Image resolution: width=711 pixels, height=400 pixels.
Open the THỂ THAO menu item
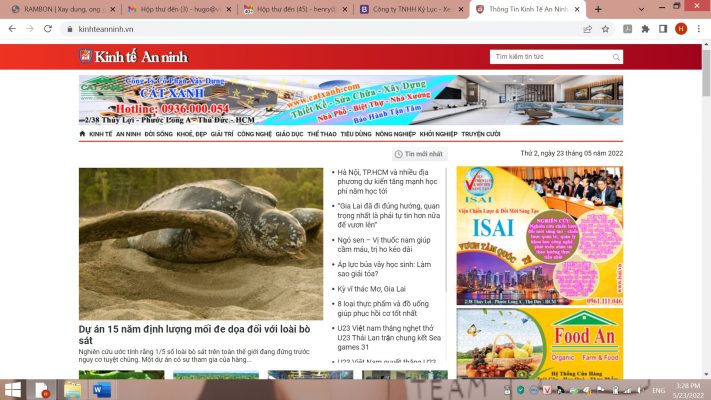tap(322, 133)
